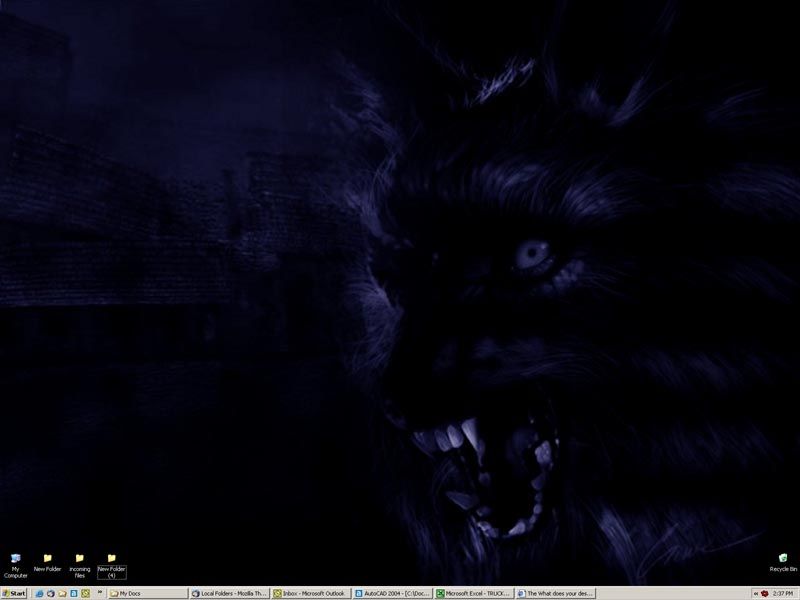This screenshot has width=800, height=600.
Task: Open the Start menu
Action: click(x=14, y=593)
